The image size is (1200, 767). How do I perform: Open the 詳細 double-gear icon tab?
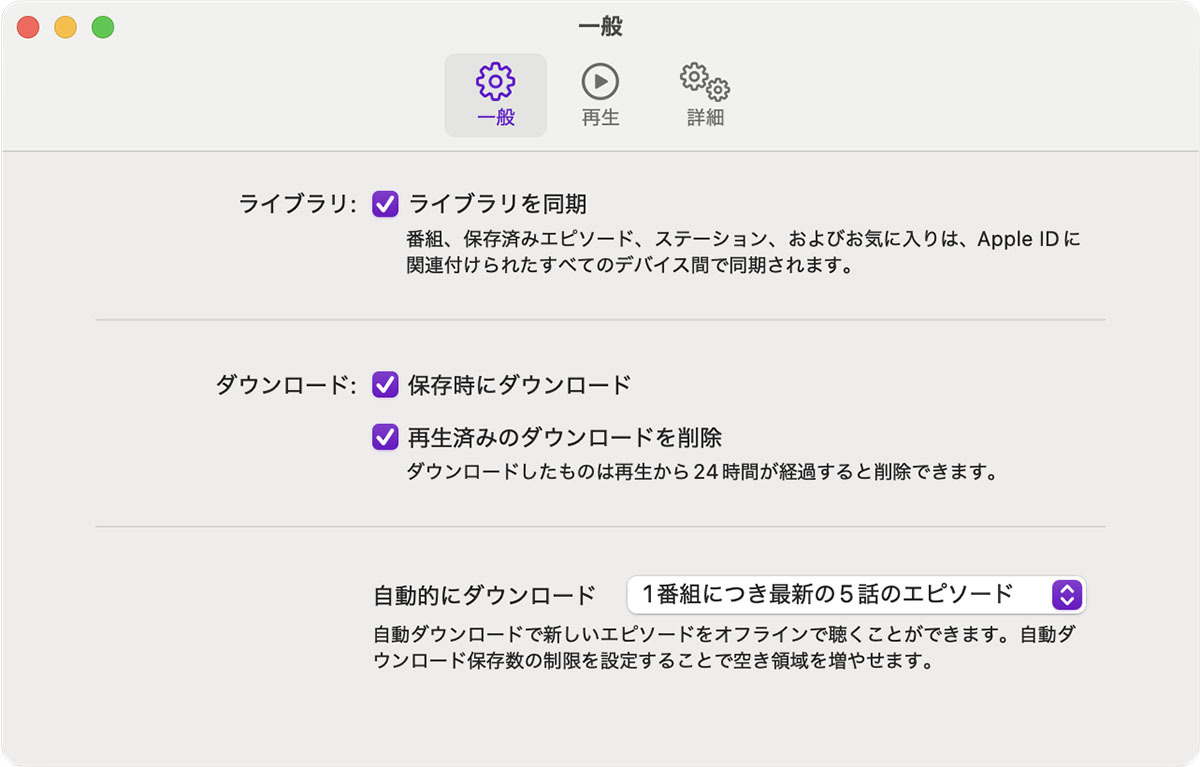pos(705,95)
